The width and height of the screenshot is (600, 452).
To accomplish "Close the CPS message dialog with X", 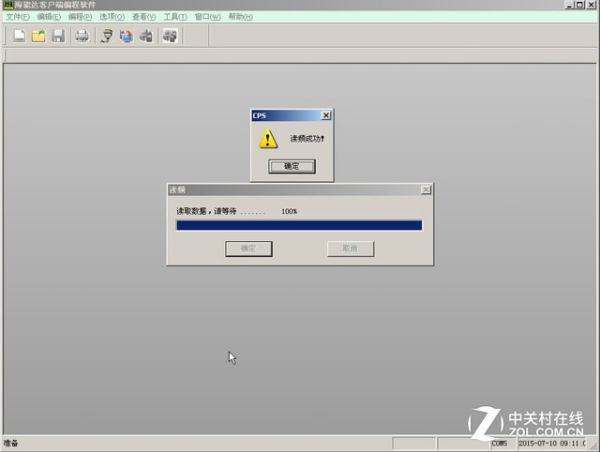I will pyautogui.click(x=326, y=115).
